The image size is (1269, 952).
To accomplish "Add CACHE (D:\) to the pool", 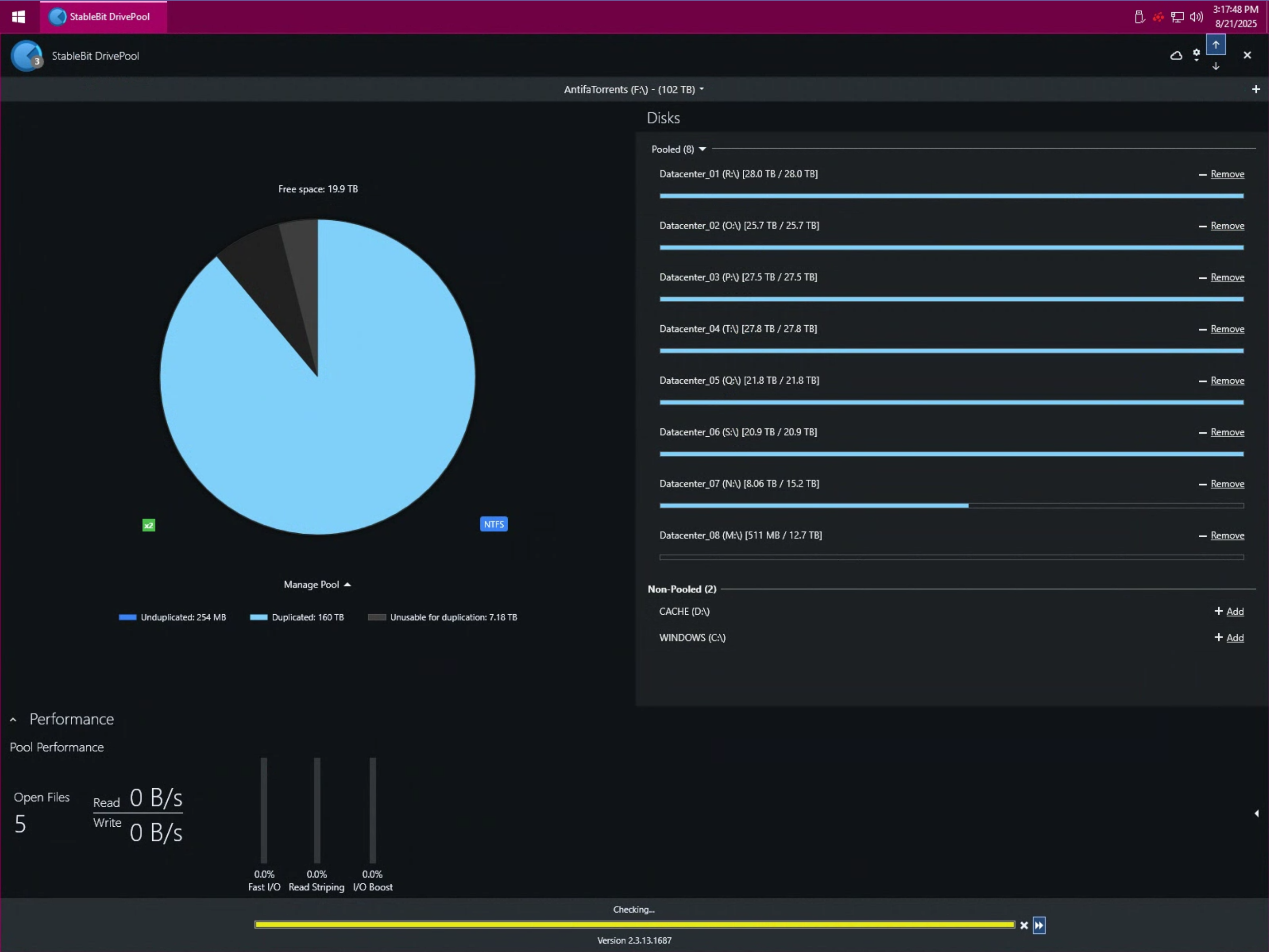I will 1229,611.
